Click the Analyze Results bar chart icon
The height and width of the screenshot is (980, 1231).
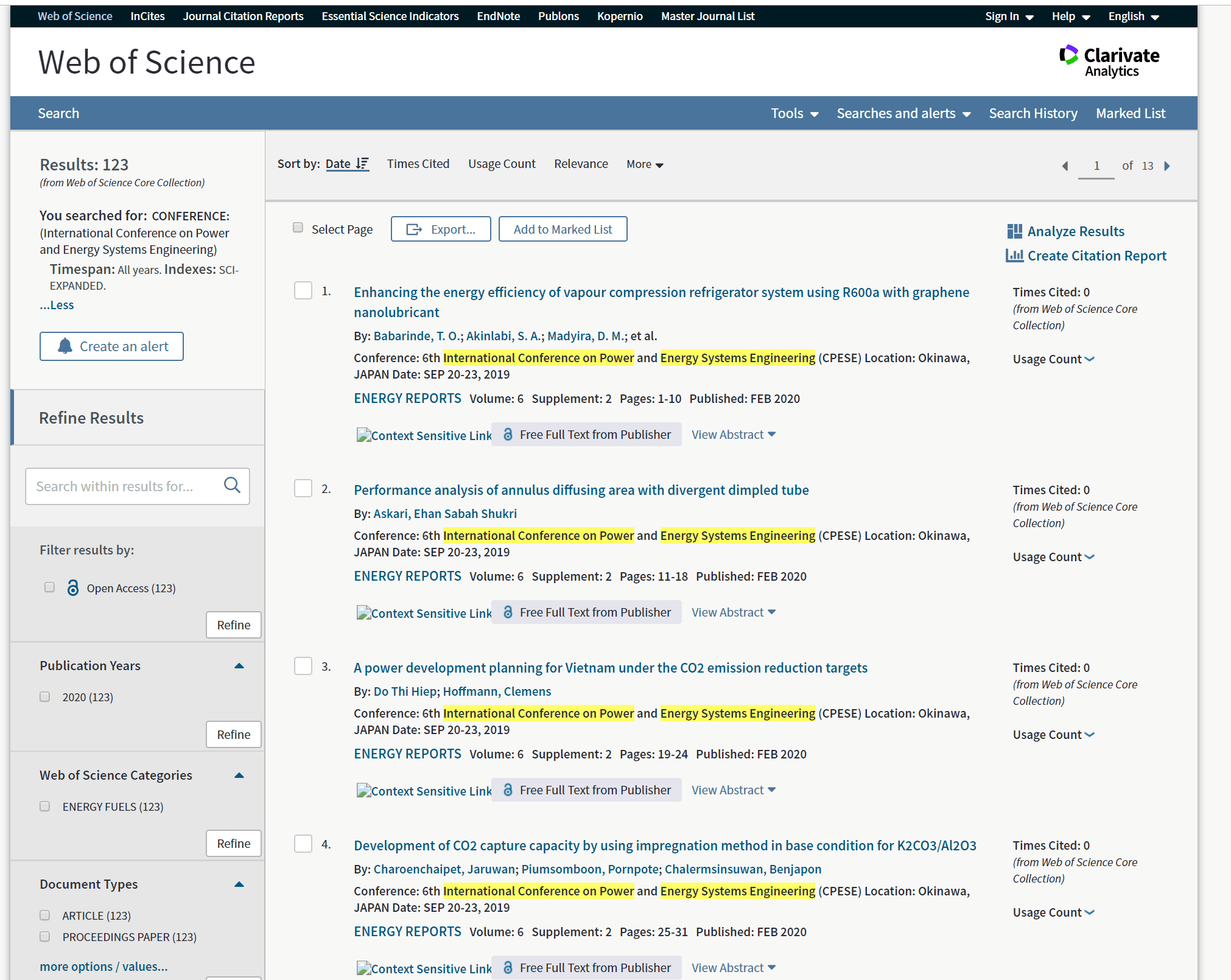[x=1014, y=231]
